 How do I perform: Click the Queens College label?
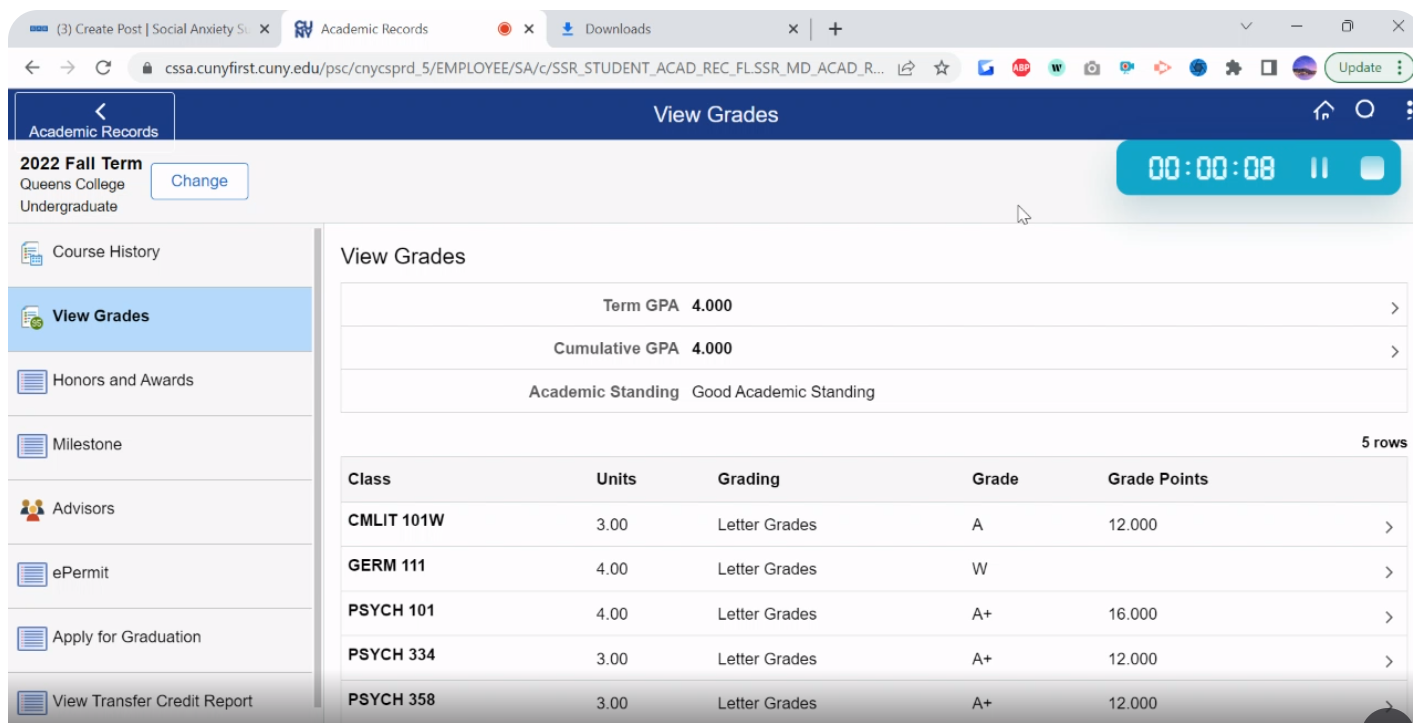tap(73, 185)
